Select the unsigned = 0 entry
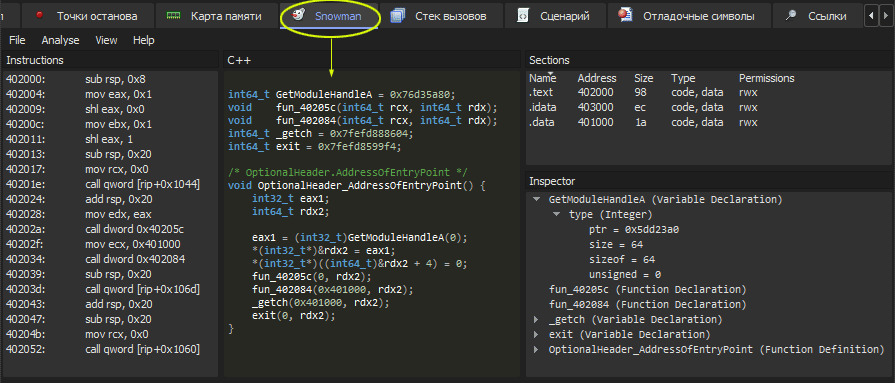Viewport: 895px width, 383px height. [625, 275]
